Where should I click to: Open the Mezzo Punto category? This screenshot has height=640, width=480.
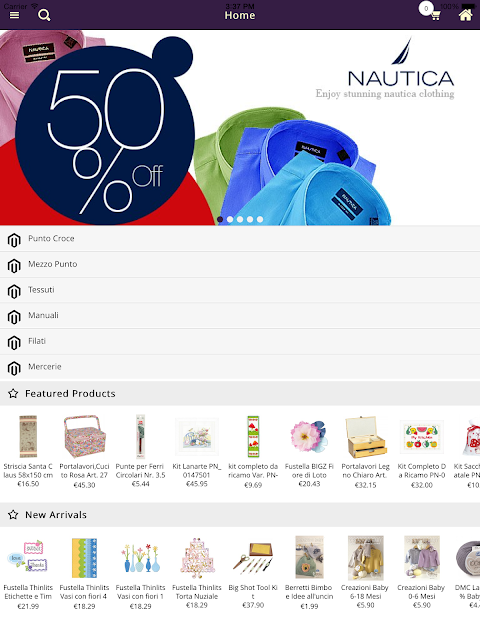[240, 265]
